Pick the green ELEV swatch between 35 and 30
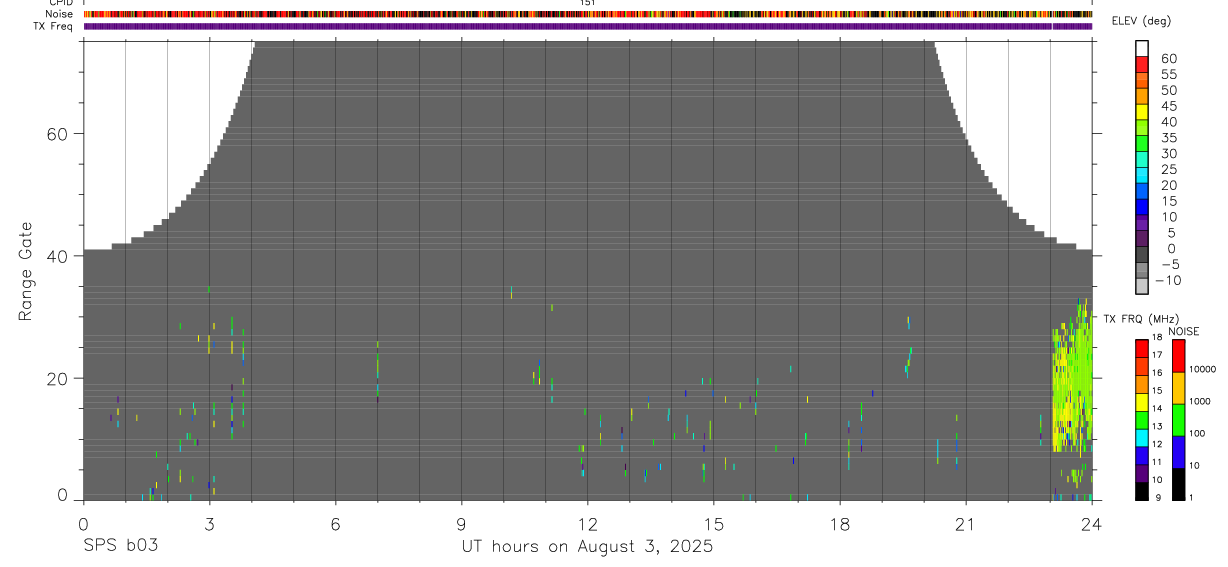 1142,144
